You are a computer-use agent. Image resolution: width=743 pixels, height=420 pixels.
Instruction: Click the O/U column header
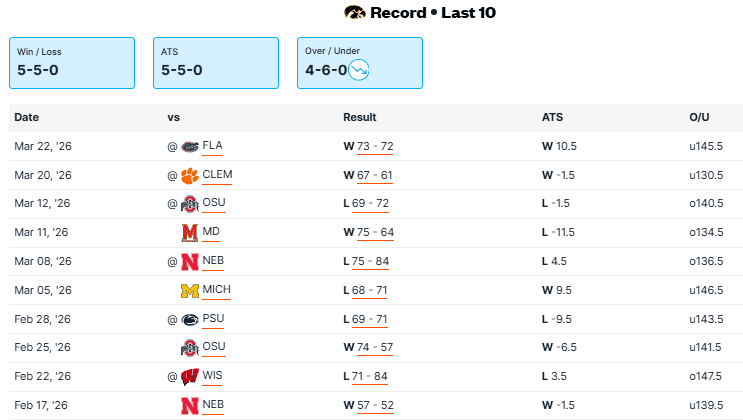pyautogui.click(x=699, y=117)
